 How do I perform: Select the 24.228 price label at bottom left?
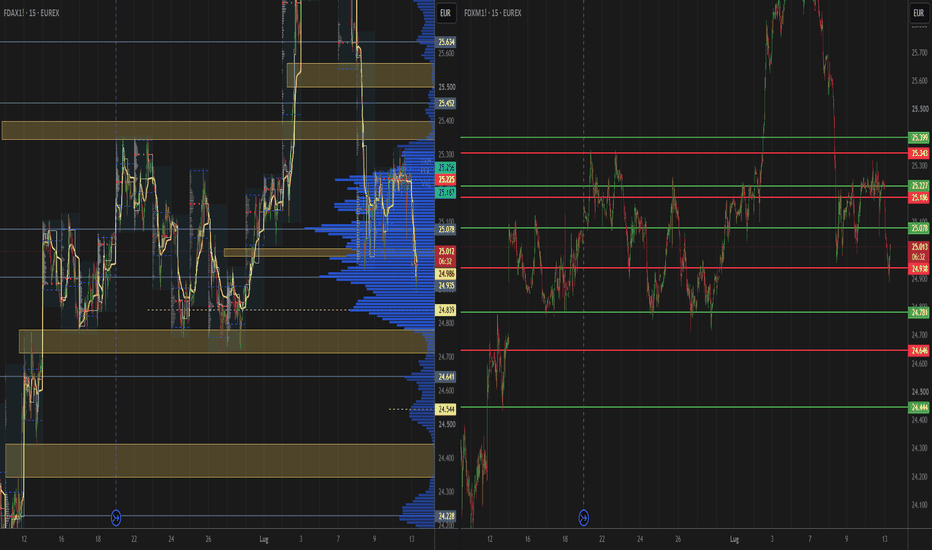coord(446,516)
